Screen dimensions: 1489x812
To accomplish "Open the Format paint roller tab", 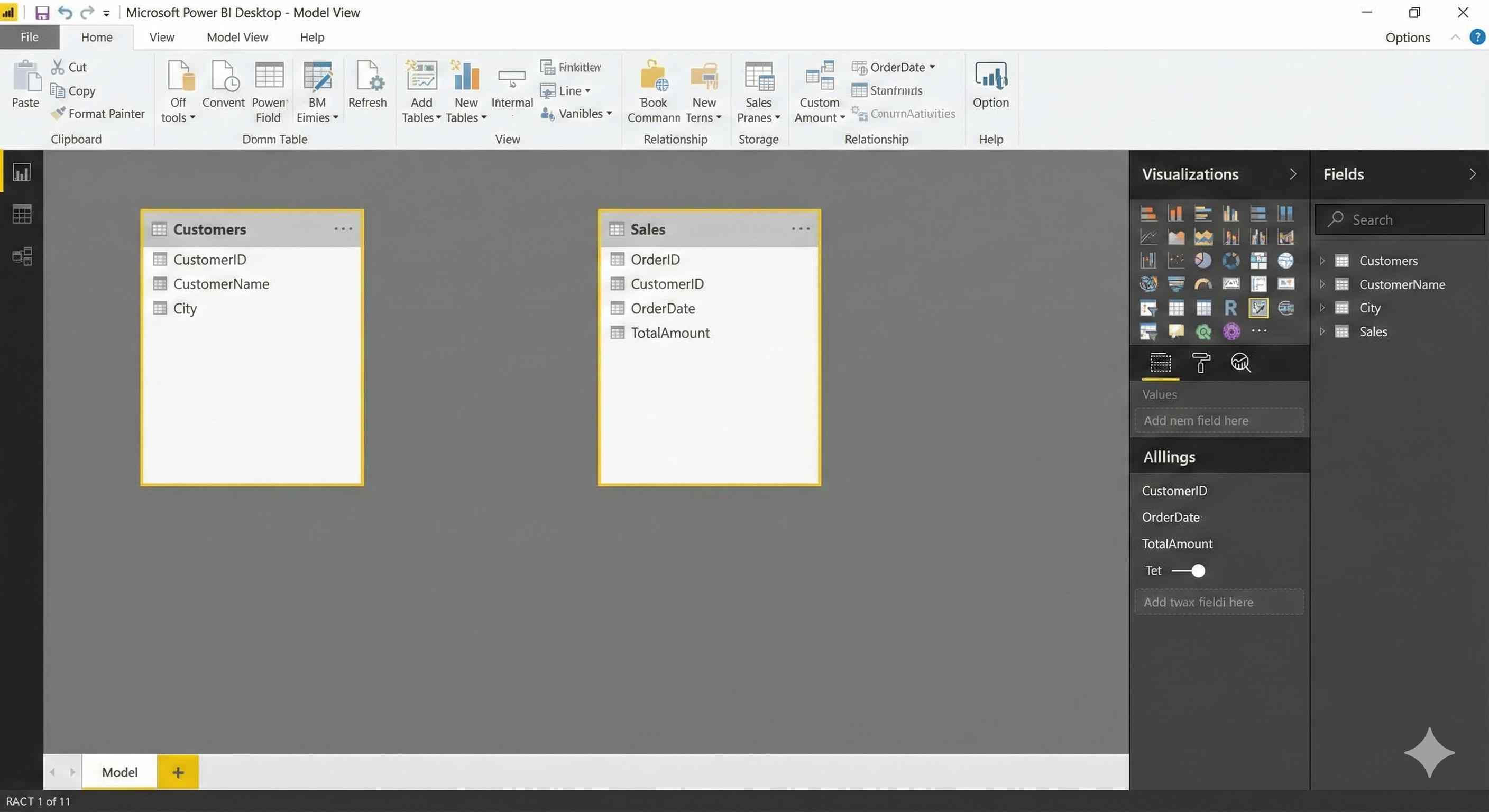I will point(1201,363).
